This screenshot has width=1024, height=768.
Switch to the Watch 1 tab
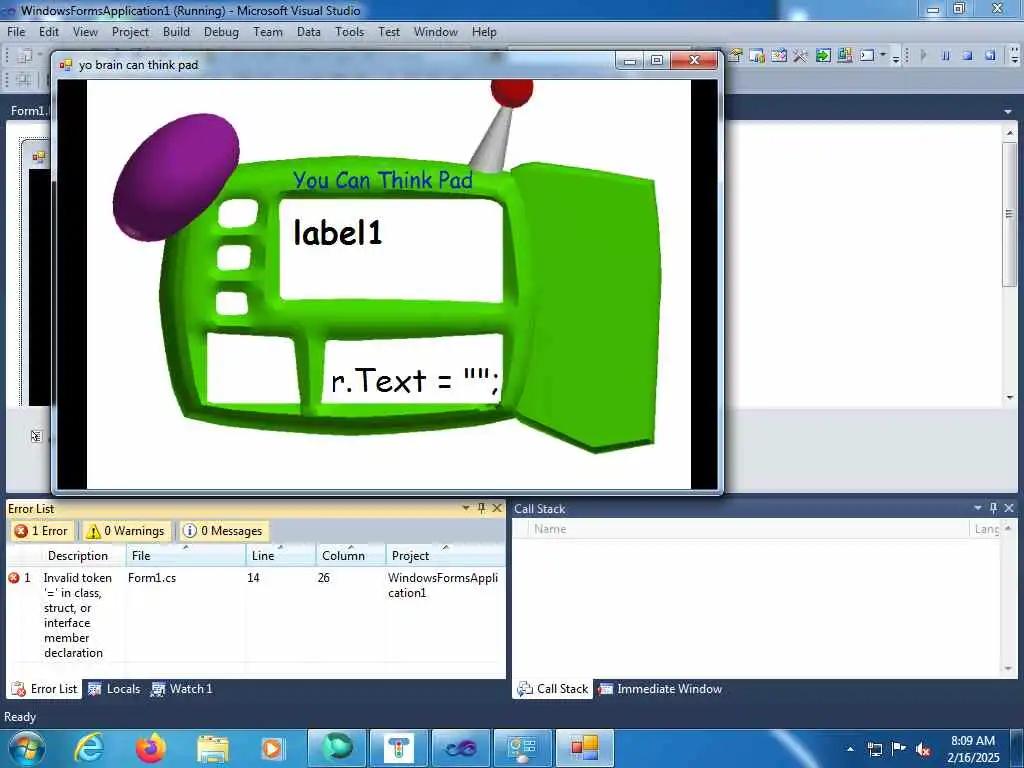182,689
